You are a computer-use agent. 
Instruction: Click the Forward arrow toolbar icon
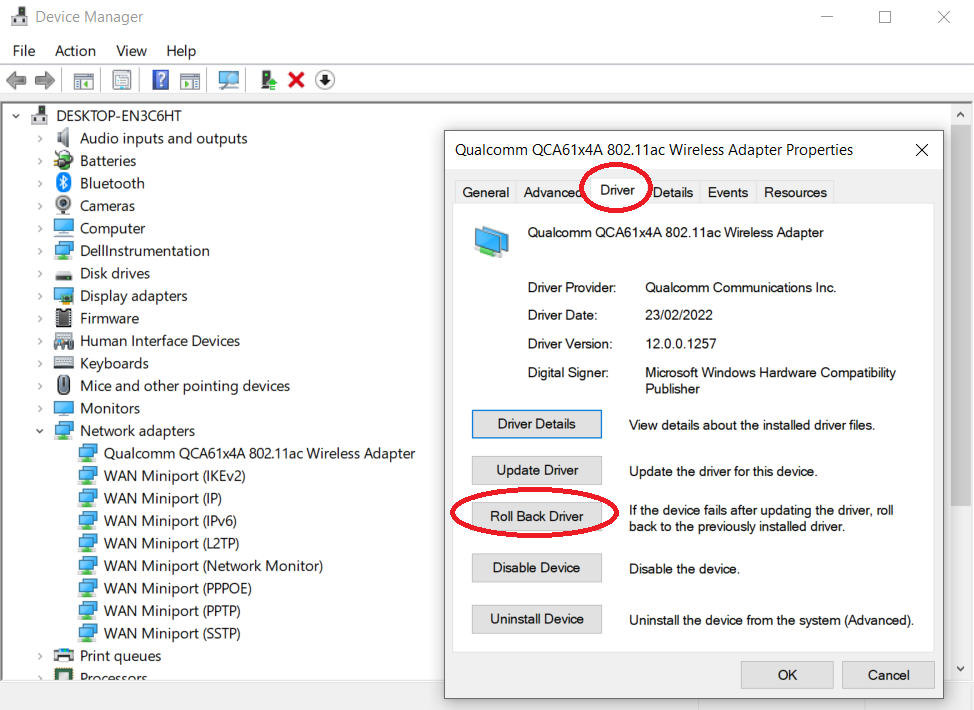click(x=45, y=80)
